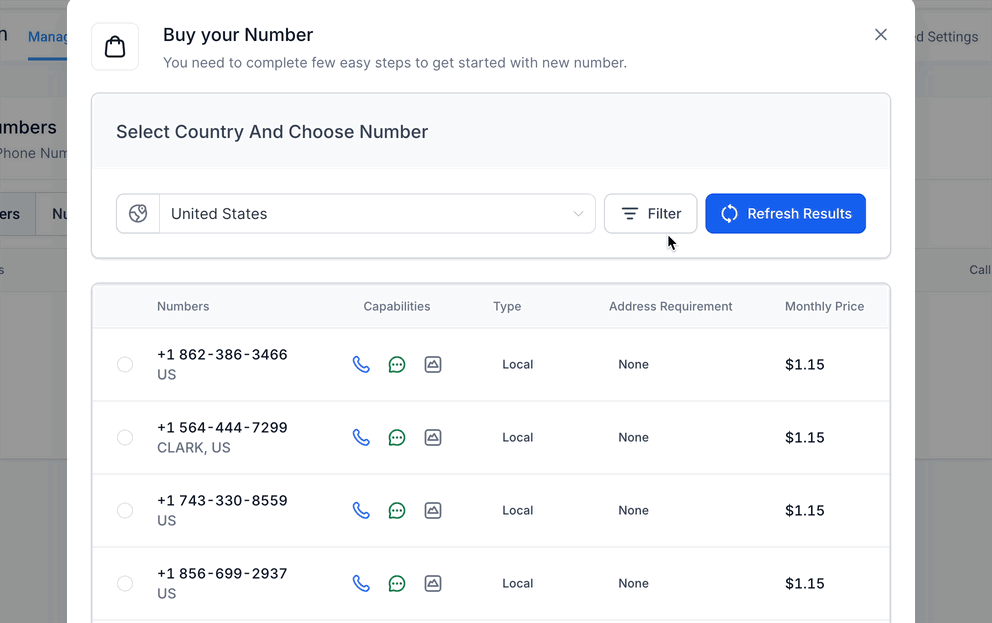
Task: Click the number +1 564-444-7299
Action: (222, 428)
